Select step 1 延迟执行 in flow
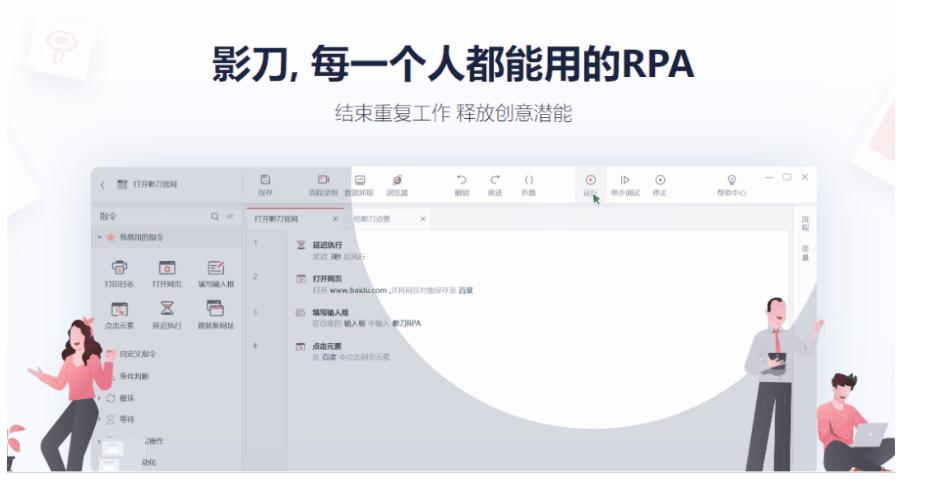934x483 pixels. [x=328, y=245]
